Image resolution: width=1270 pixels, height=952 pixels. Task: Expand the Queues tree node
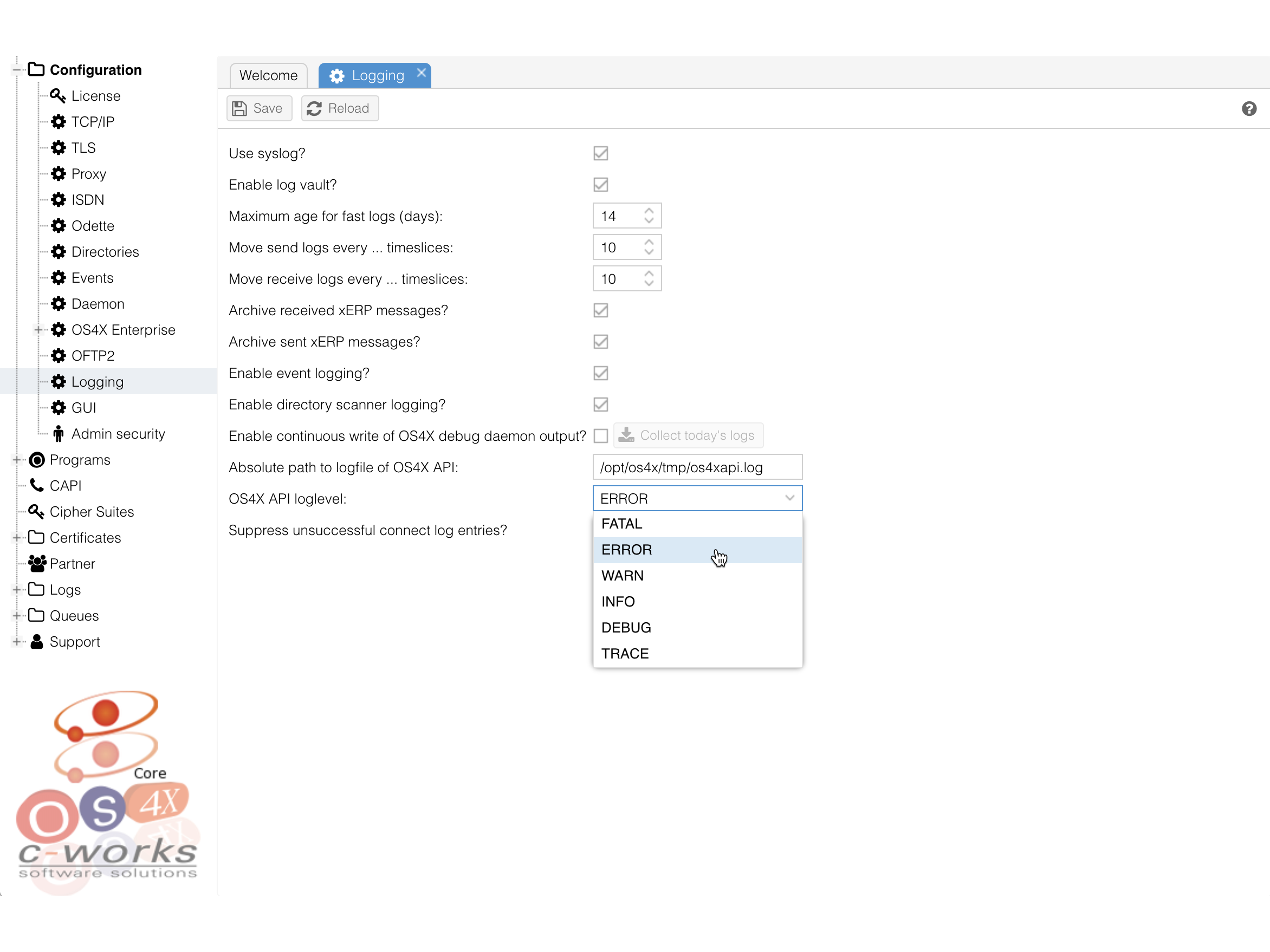pos(17,616)
